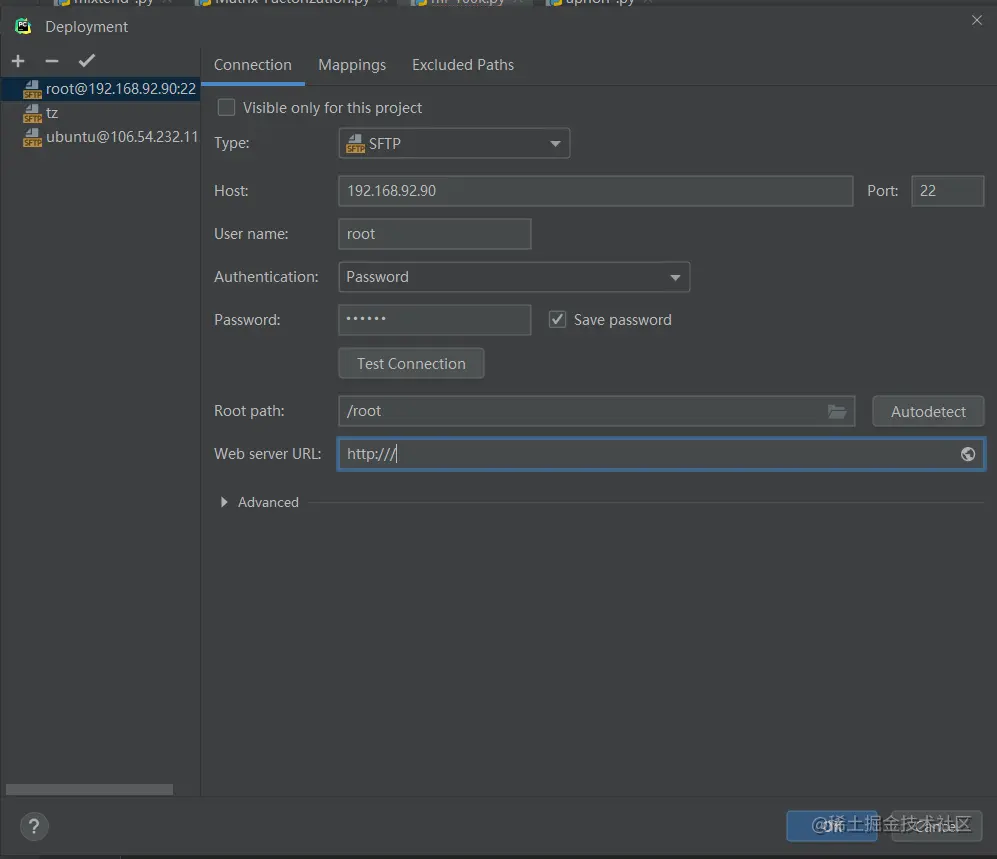The image size is (997, 859).
Task: Click the Port field showing 22
Action: [x=947, y=191]
